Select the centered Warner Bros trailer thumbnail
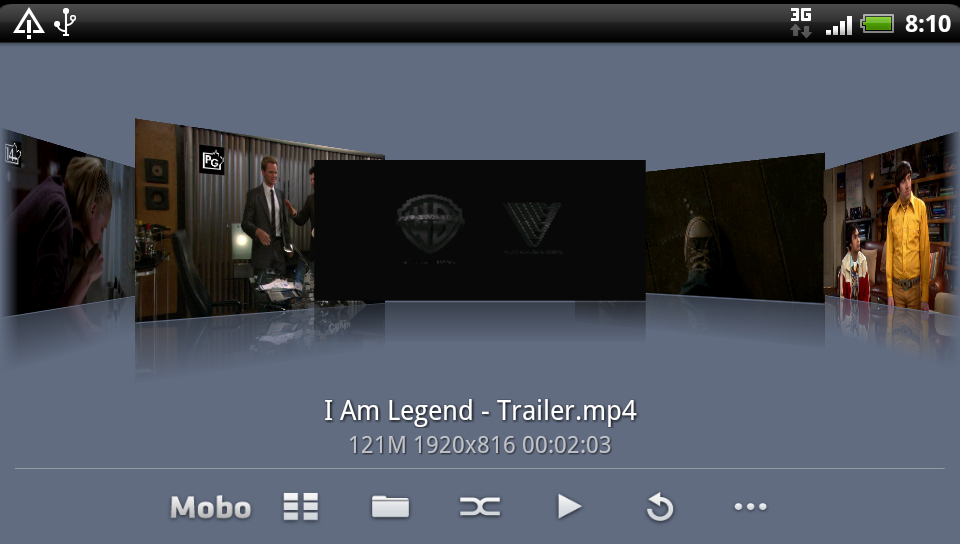This screenshot has height=544, width=960. [480, 230]
